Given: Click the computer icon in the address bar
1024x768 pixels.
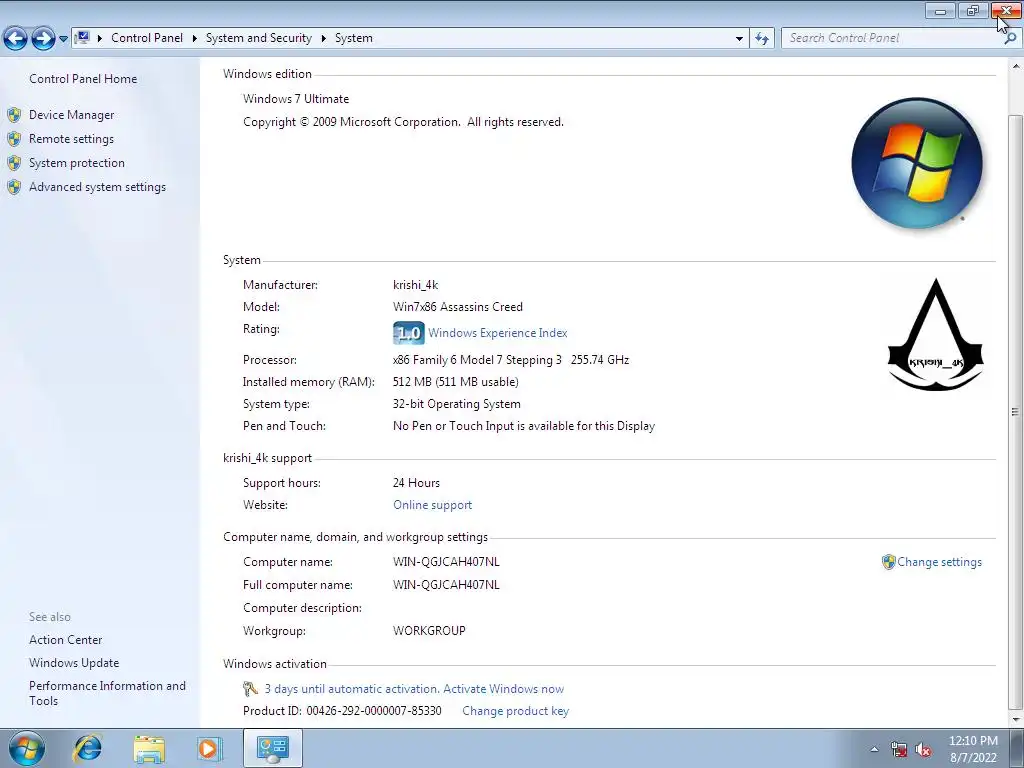Looking at the screenshot, I should pyautogui.click(x=82, y=38).
